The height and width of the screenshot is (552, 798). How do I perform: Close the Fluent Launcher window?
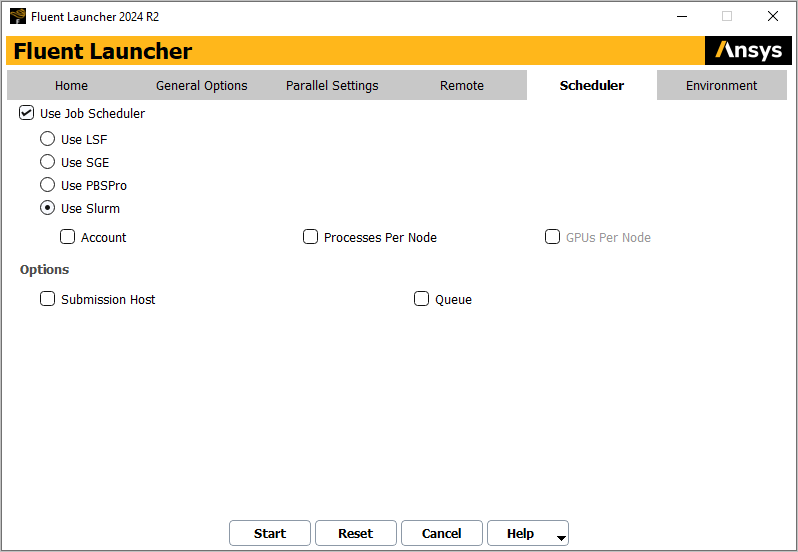pyautogui.click(x=773, y=16)
